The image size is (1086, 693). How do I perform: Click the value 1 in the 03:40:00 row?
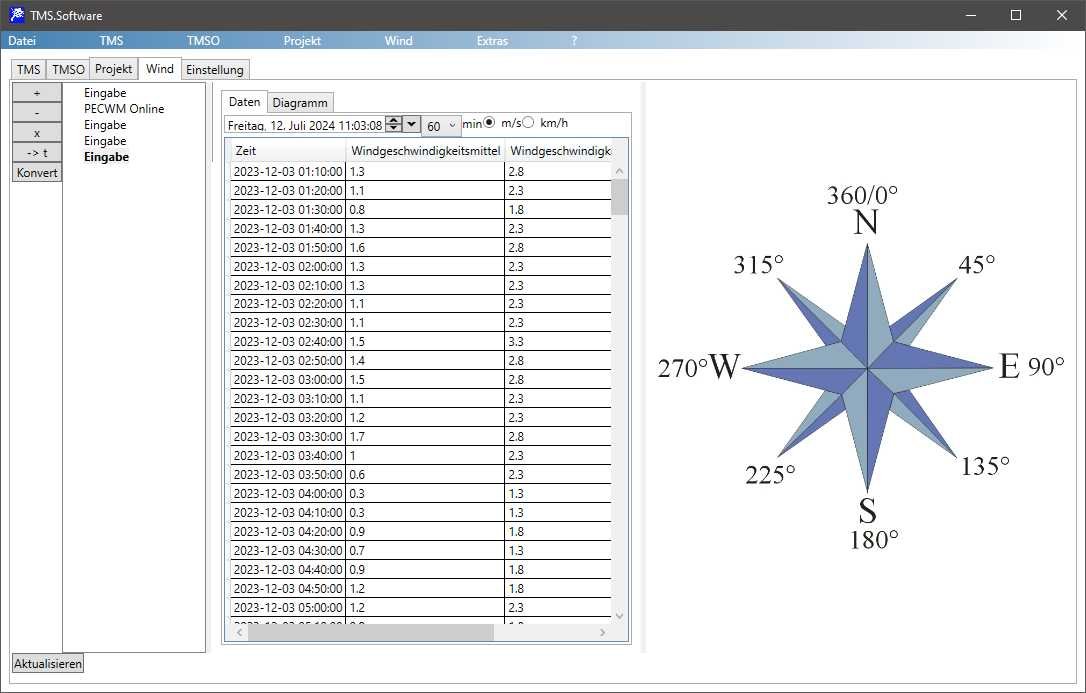click(x=425, y=456)
